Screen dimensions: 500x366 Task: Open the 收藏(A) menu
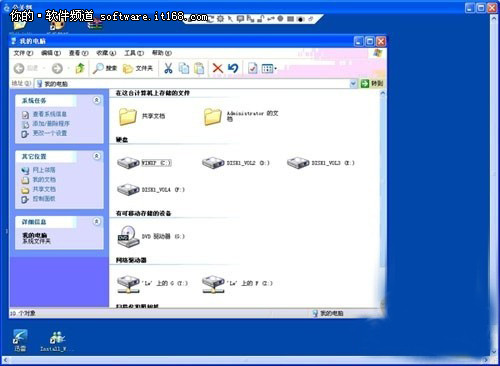click(106, 53)
